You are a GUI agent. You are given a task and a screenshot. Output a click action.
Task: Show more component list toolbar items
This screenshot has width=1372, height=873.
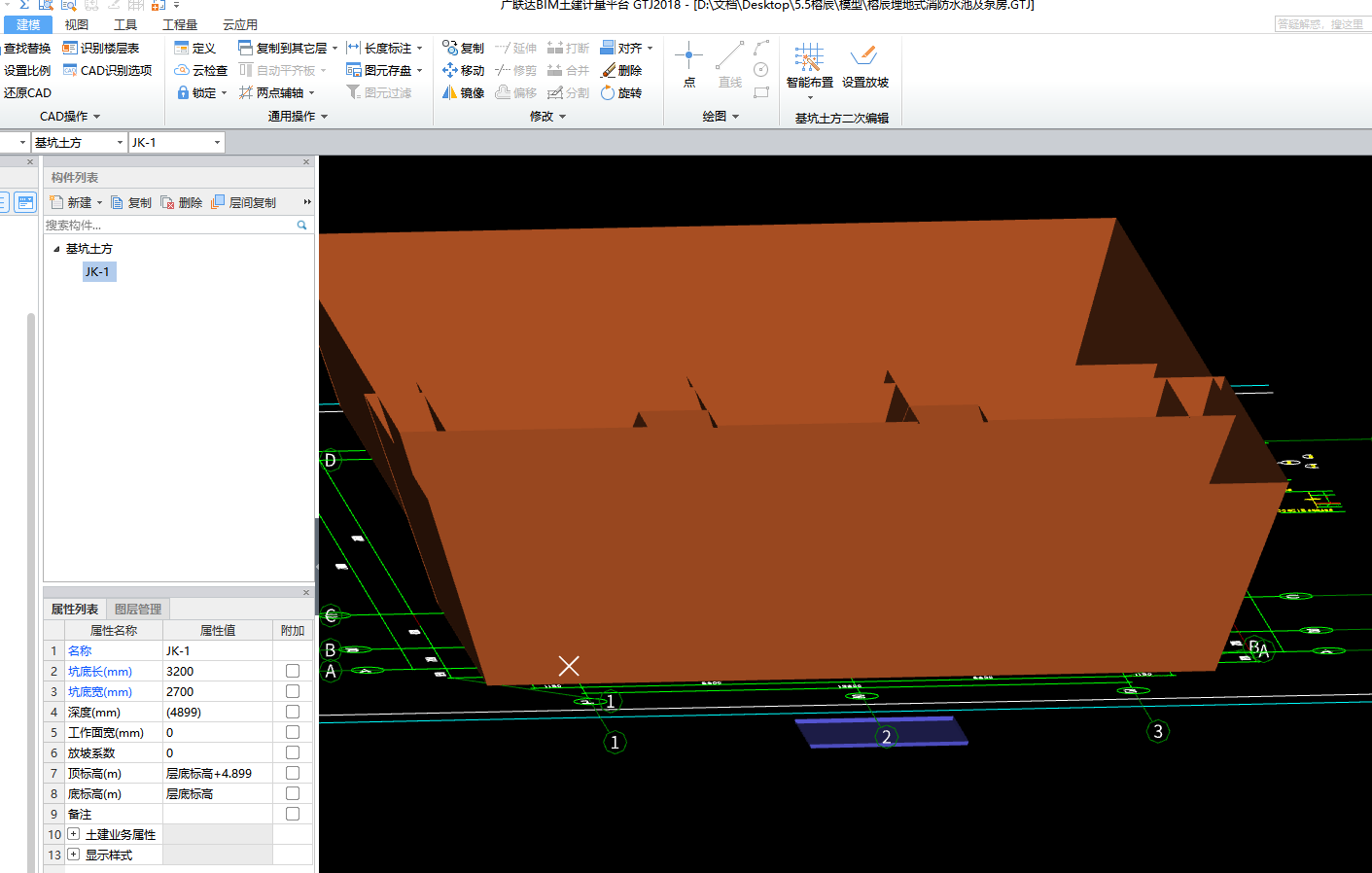pos(307,202)
